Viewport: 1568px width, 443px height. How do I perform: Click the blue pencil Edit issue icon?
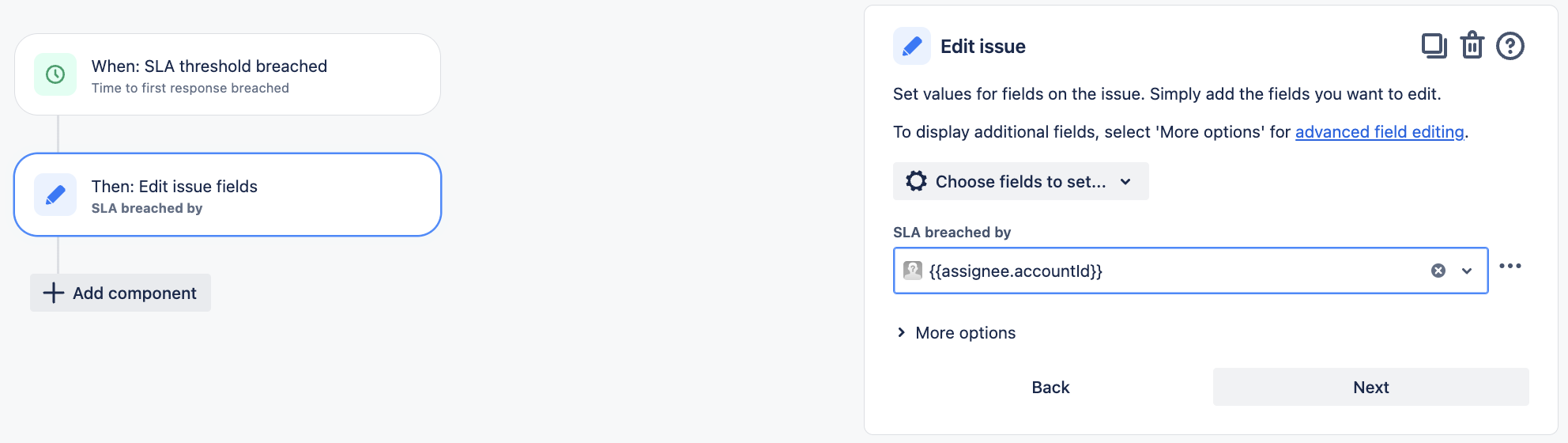tap(912, 46)
